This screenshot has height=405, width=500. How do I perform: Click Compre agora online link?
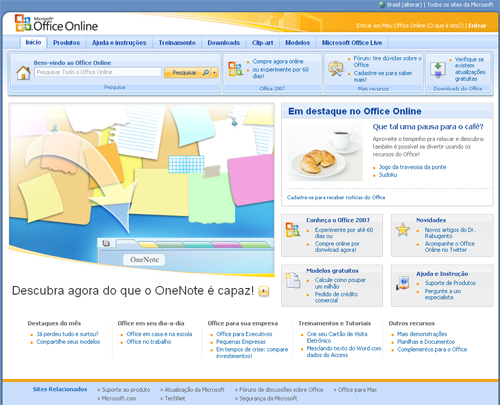click(278, 61)
